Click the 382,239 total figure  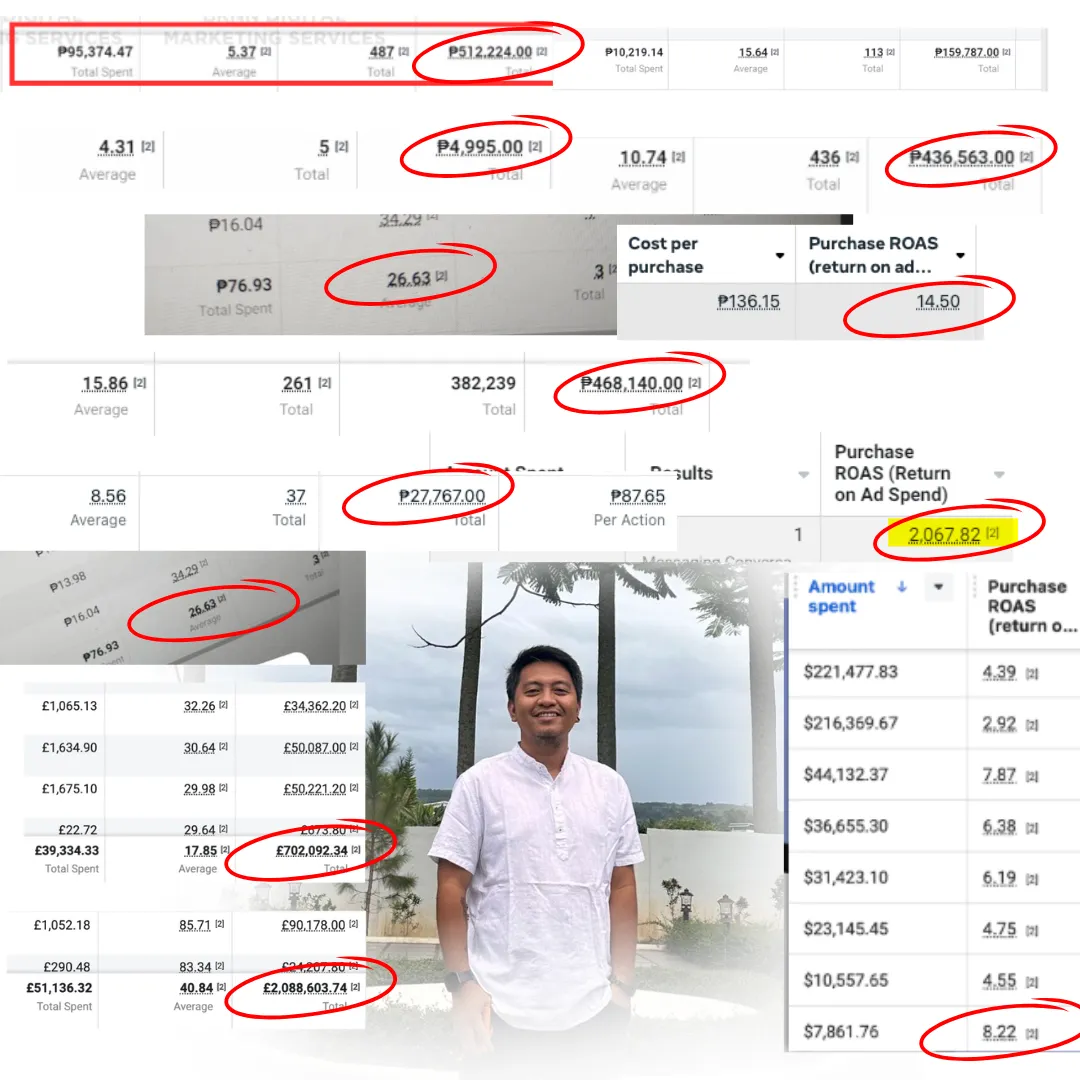click(x=483, y=383)
